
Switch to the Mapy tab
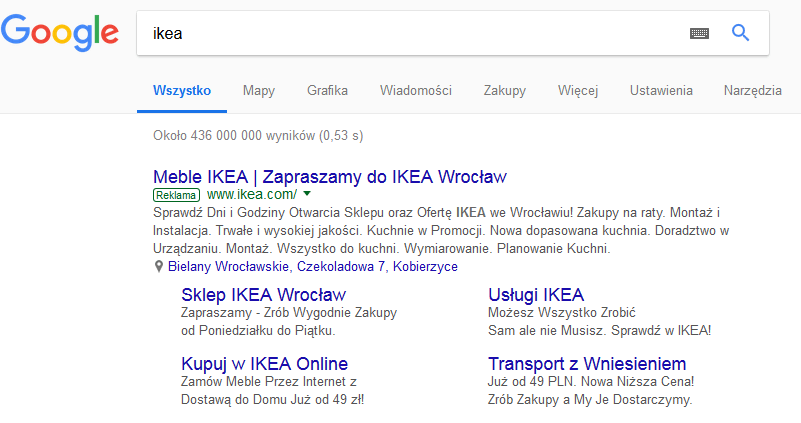click(x=258, y=90)
